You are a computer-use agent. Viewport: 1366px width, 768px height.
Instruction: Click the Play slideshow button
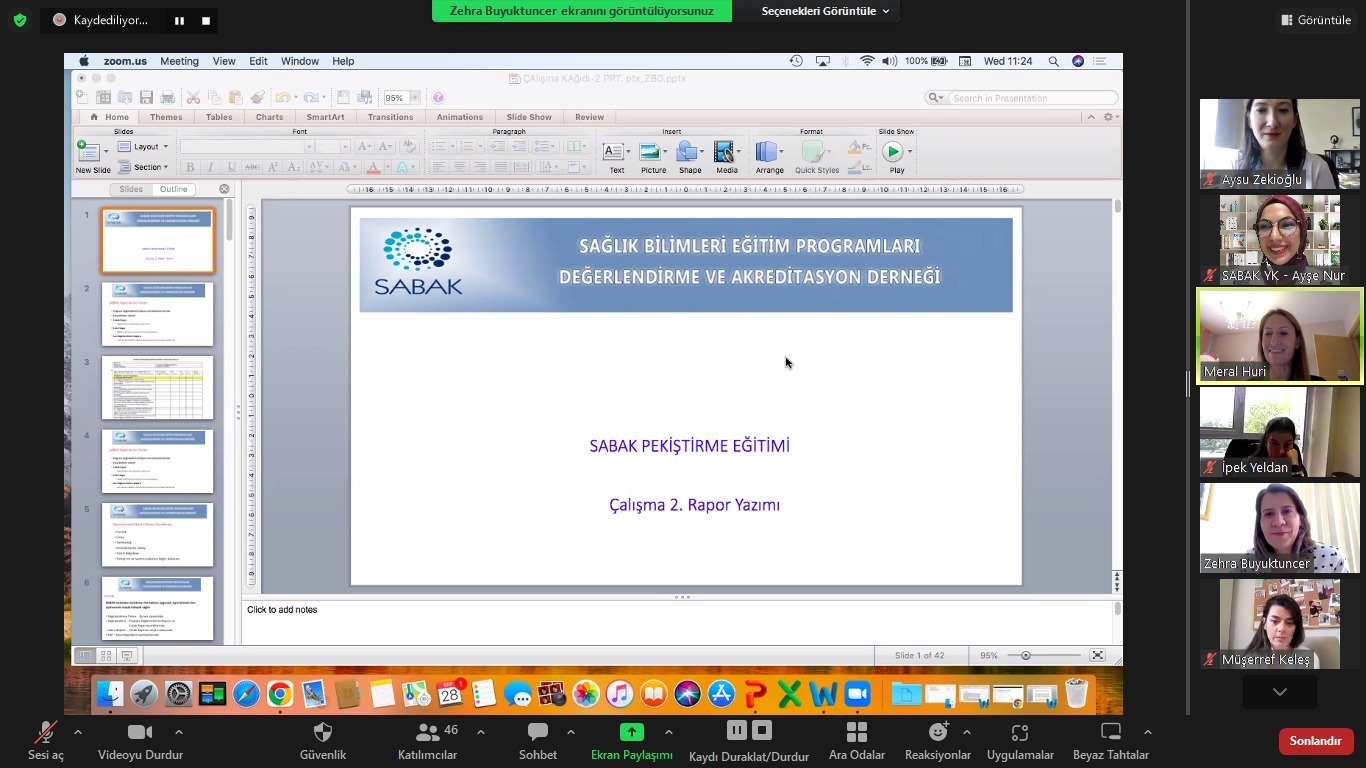[x=892, y=152]
